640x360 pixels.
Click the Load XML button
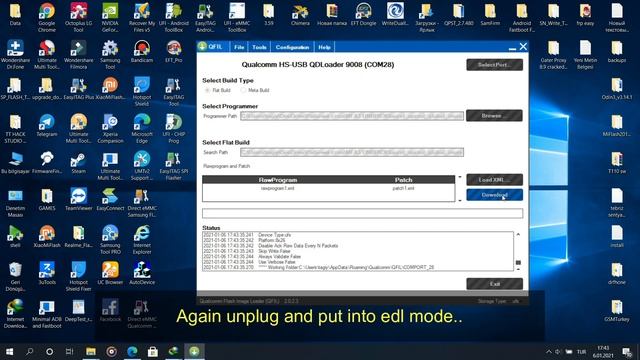pos(494,180)
